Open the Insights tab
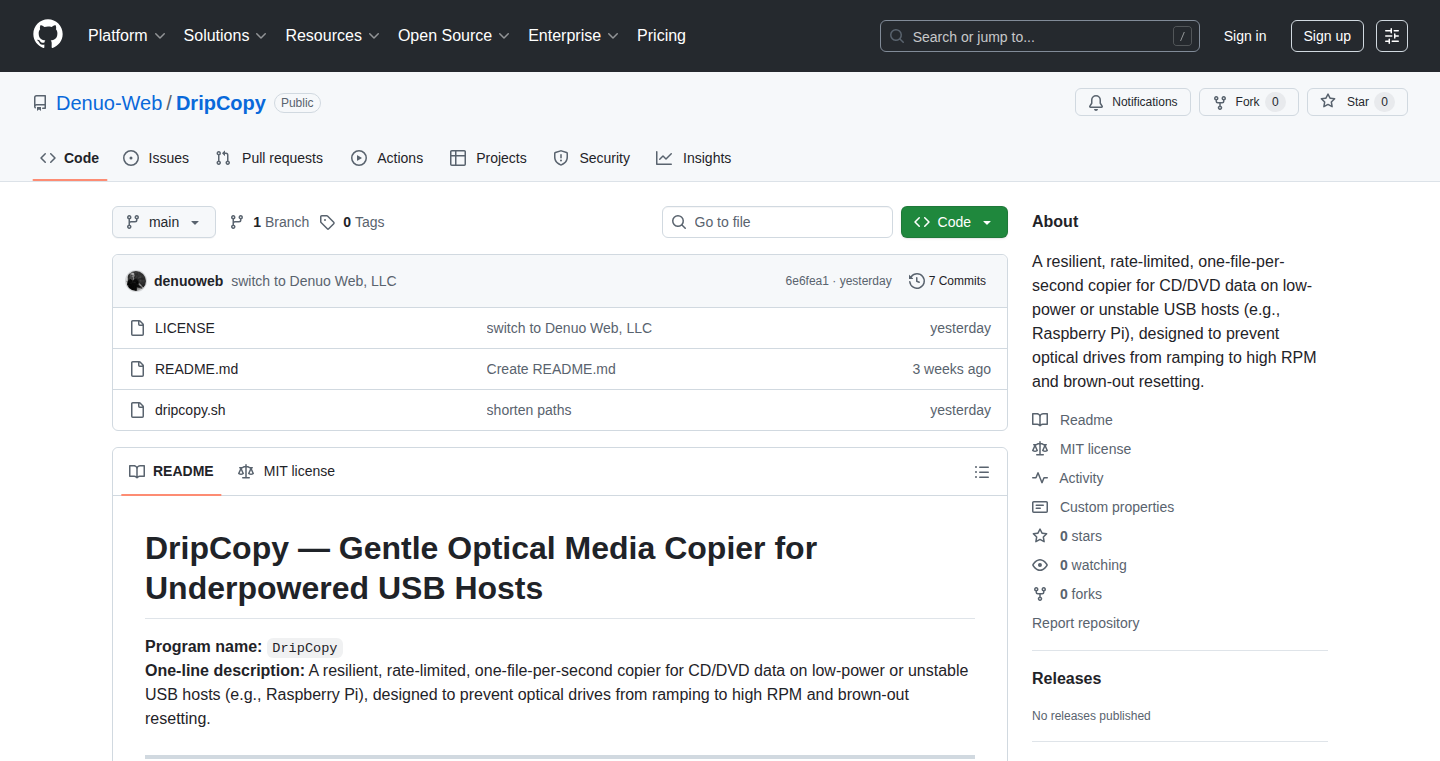 point(694,158)
